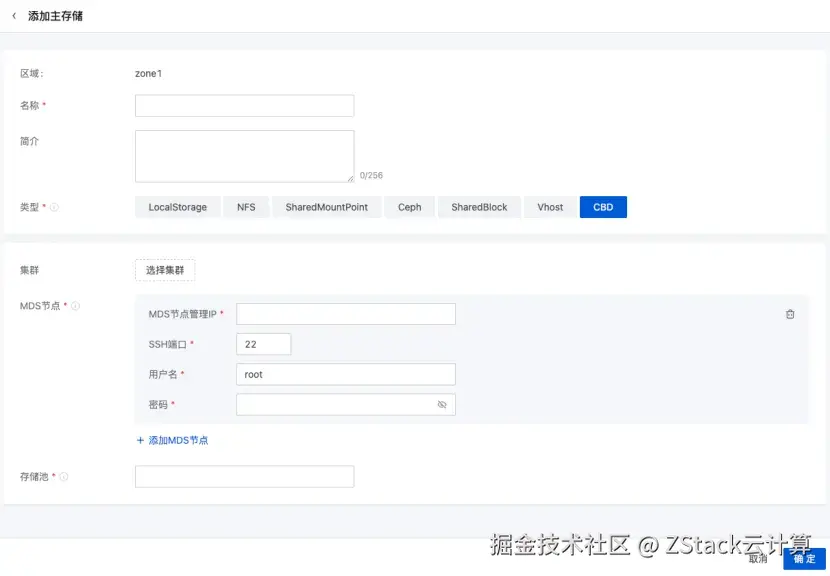Click the 选择集群 button
Viewport: 830px width, 576px height.
click(x=164, y=269)
